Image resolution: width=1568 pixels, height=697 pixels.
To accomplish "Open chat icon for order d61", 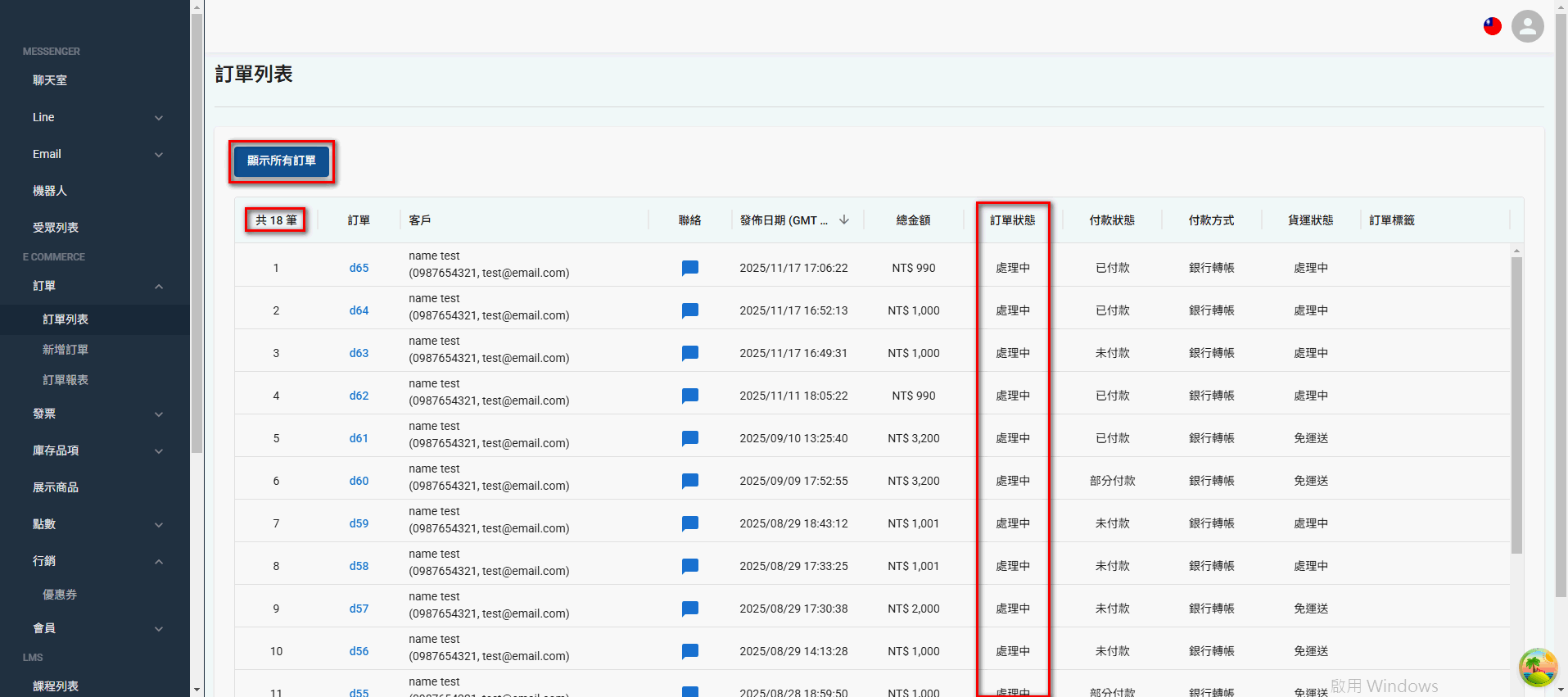I will point(689,438).
